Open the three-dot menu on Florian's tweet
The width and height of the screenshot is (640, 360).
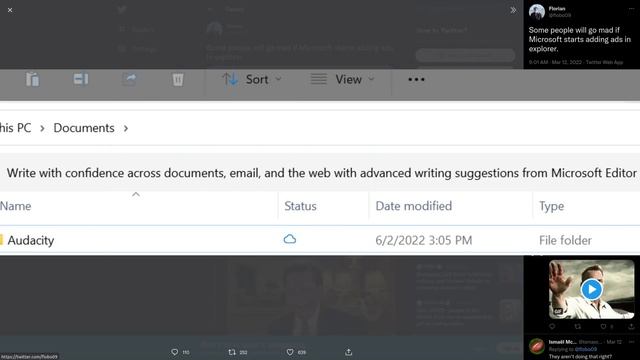coord(631,9)
